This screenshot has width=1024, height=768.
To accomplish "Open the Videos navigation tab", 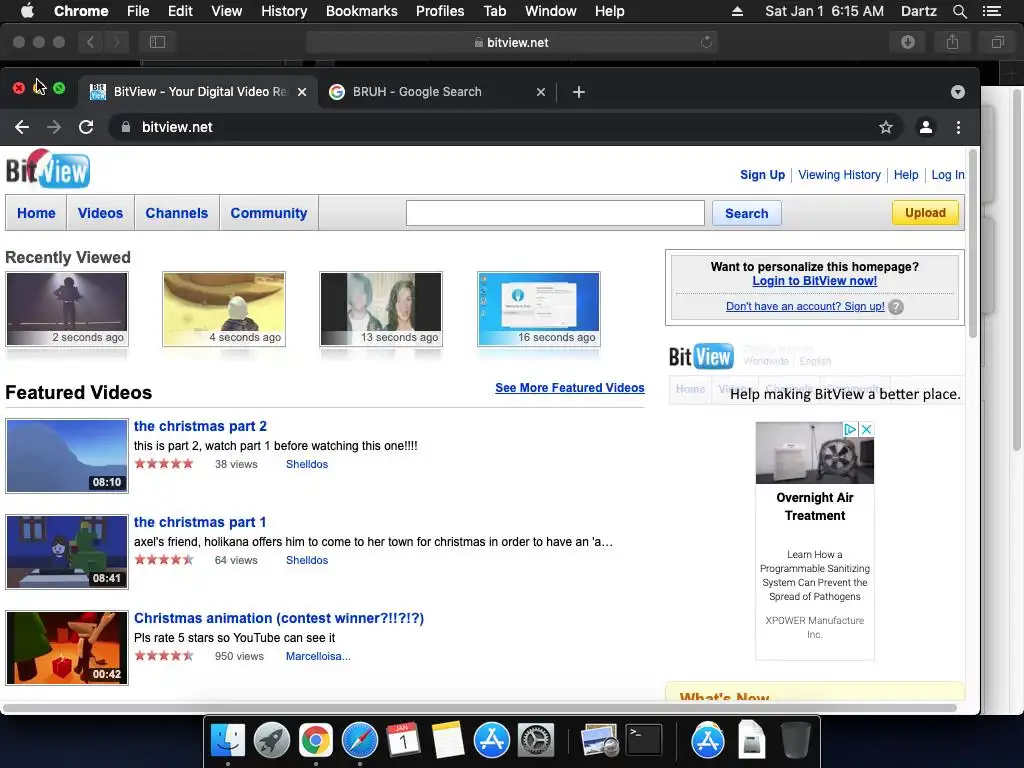I will click(101, 213).
